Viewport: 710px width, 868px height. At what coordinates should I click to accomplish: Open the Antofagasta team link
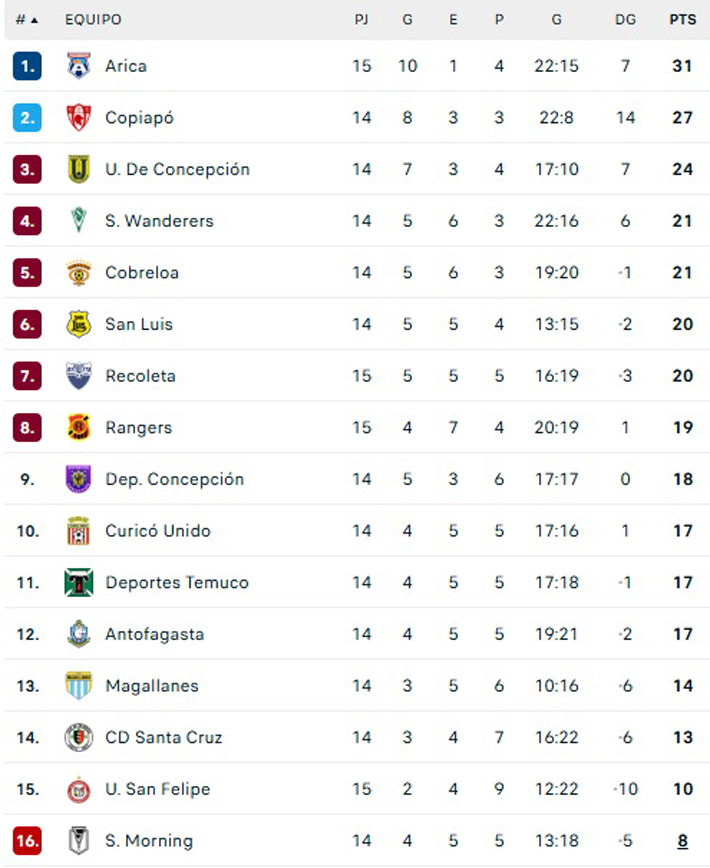(x=154, y=634)
